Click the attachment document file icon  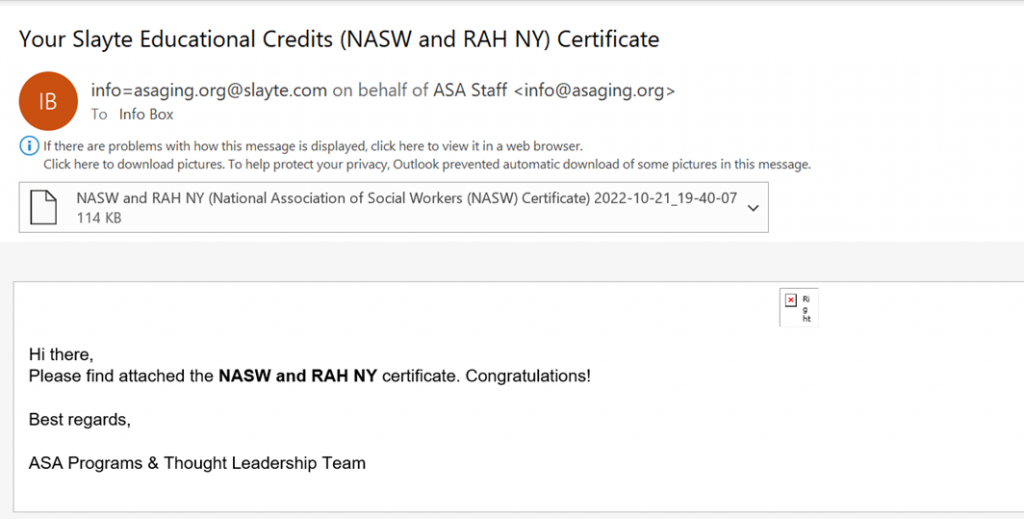[x=43, y=208]
